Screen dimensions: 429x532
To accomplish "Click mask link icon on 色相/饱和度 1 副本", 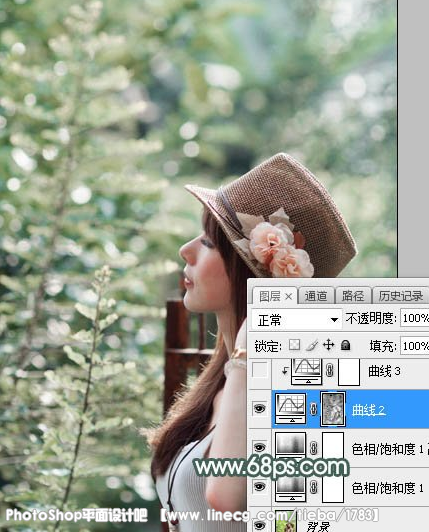I will click(314, 448).
